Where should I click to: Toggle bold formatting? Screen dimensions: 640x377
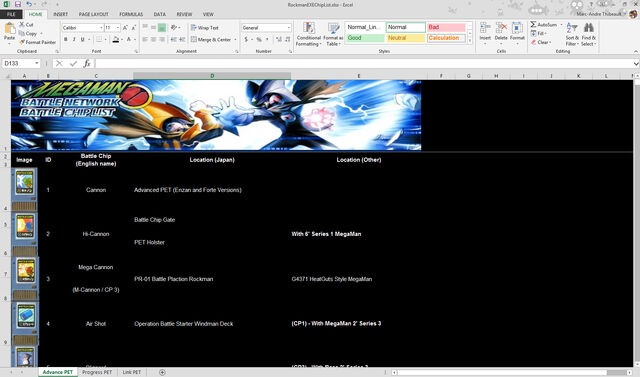tap(66, 40)
